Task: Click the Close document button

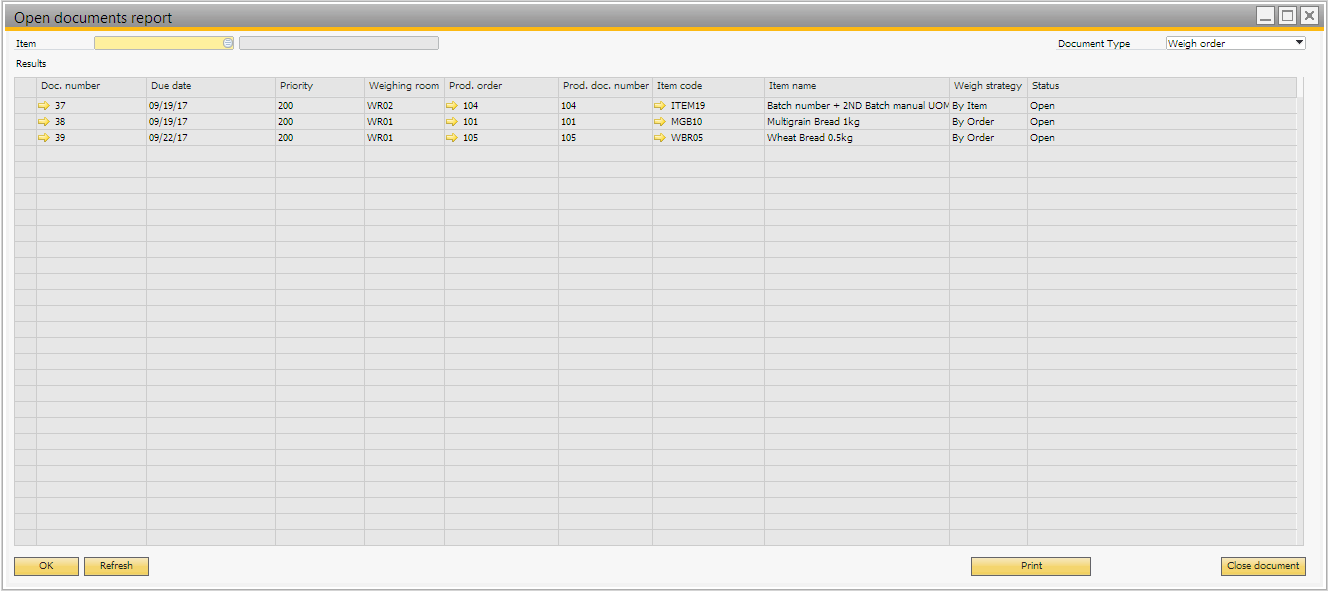Action: point(1263,565)
